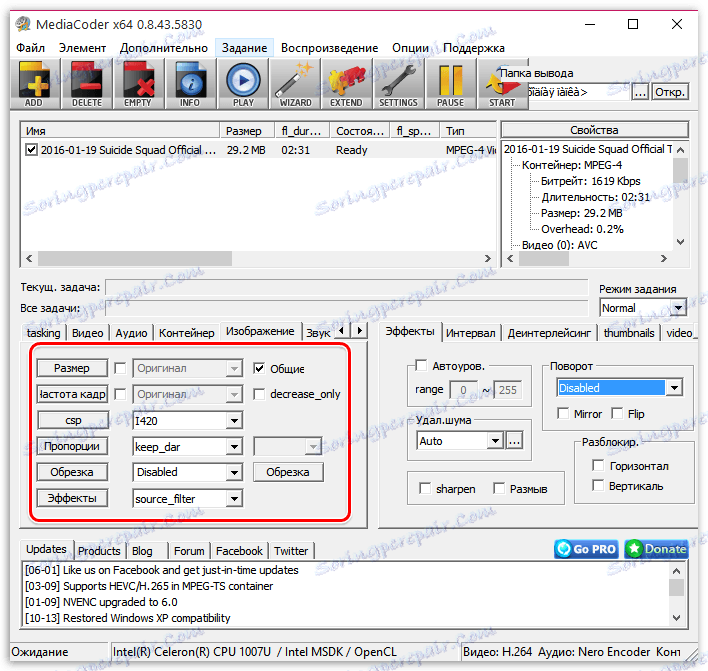This screenshot has width=708, height=671.
Task: Click the Пропорции button
Action: click(x=72, y=446)
